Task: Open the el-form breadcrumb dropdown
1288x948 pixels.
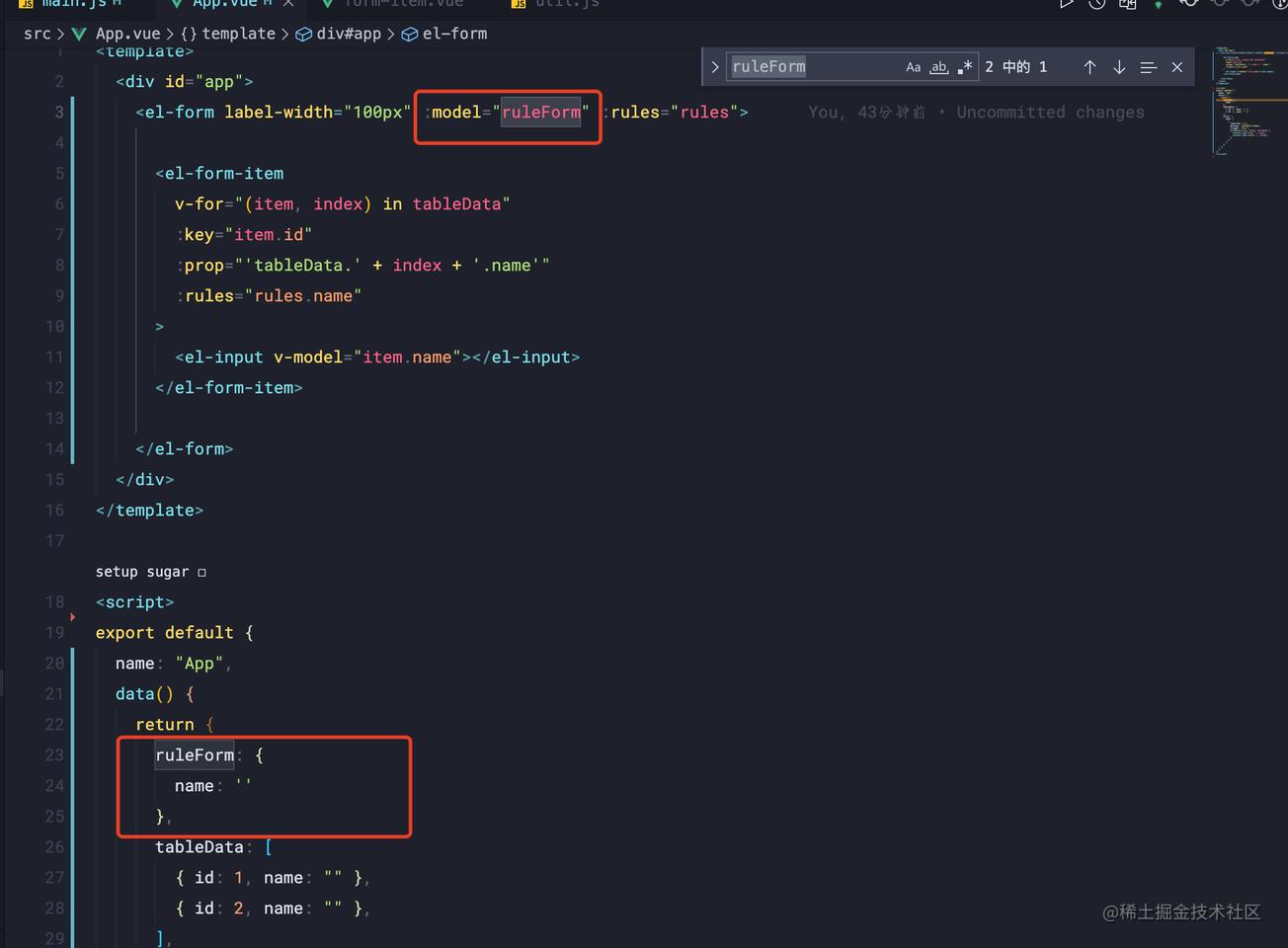Action: tap(454, 34)
